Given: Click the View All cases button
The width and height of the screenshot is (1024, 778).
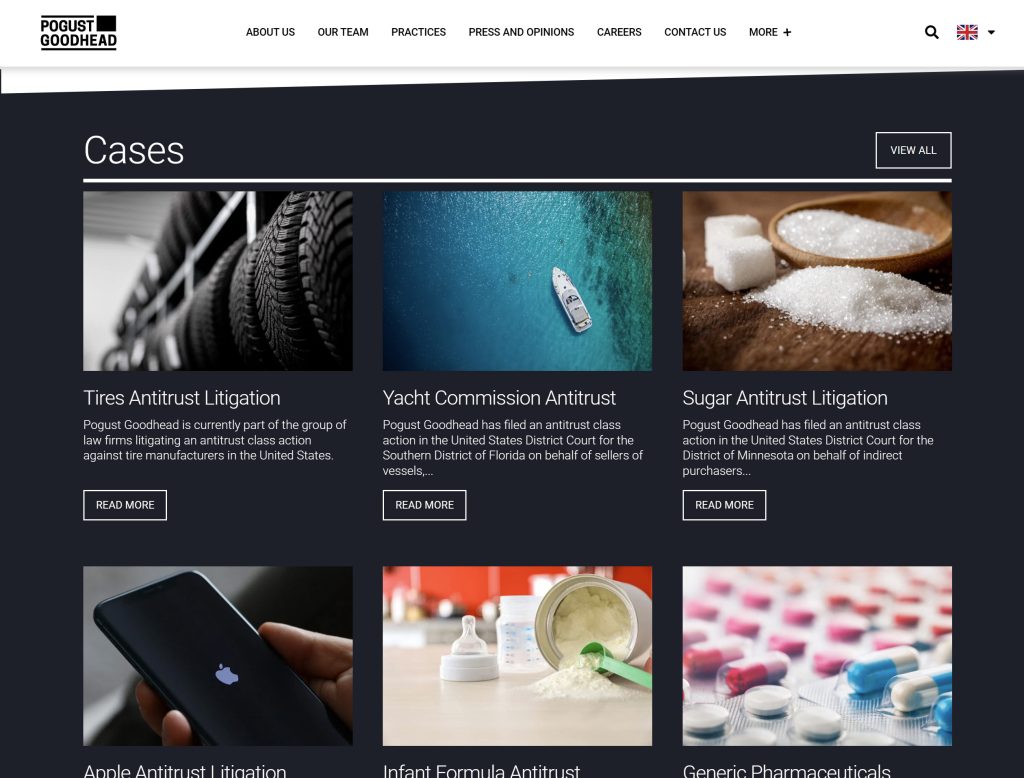Looking at the screenshot, I should pyautogui.click(x=913, y=150).
